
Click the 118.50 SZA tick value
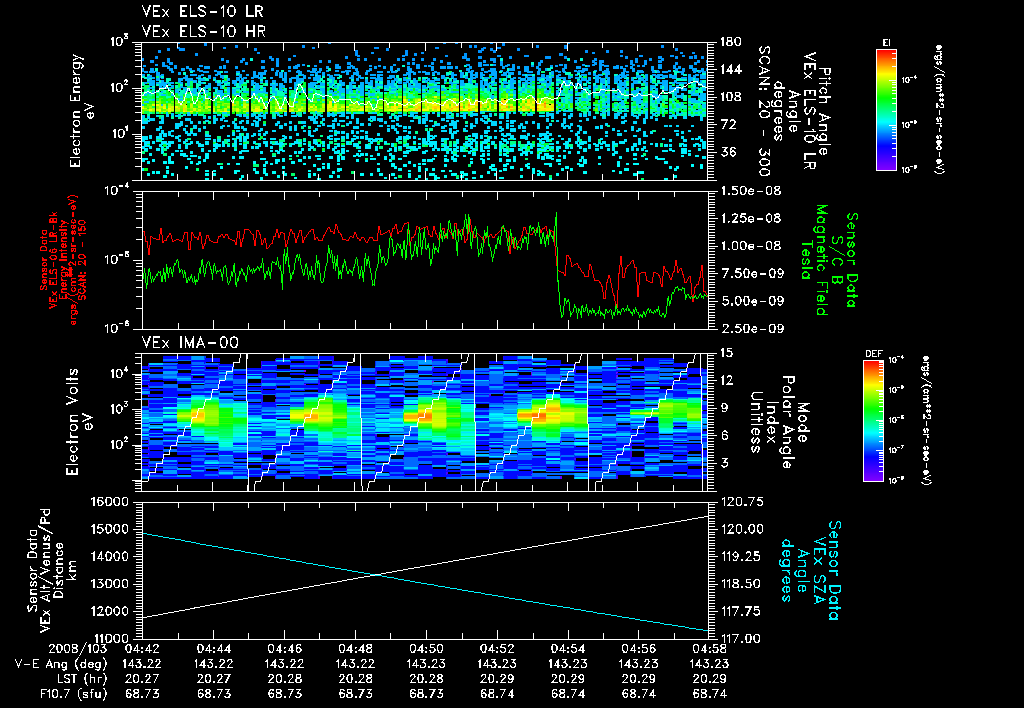741,584
